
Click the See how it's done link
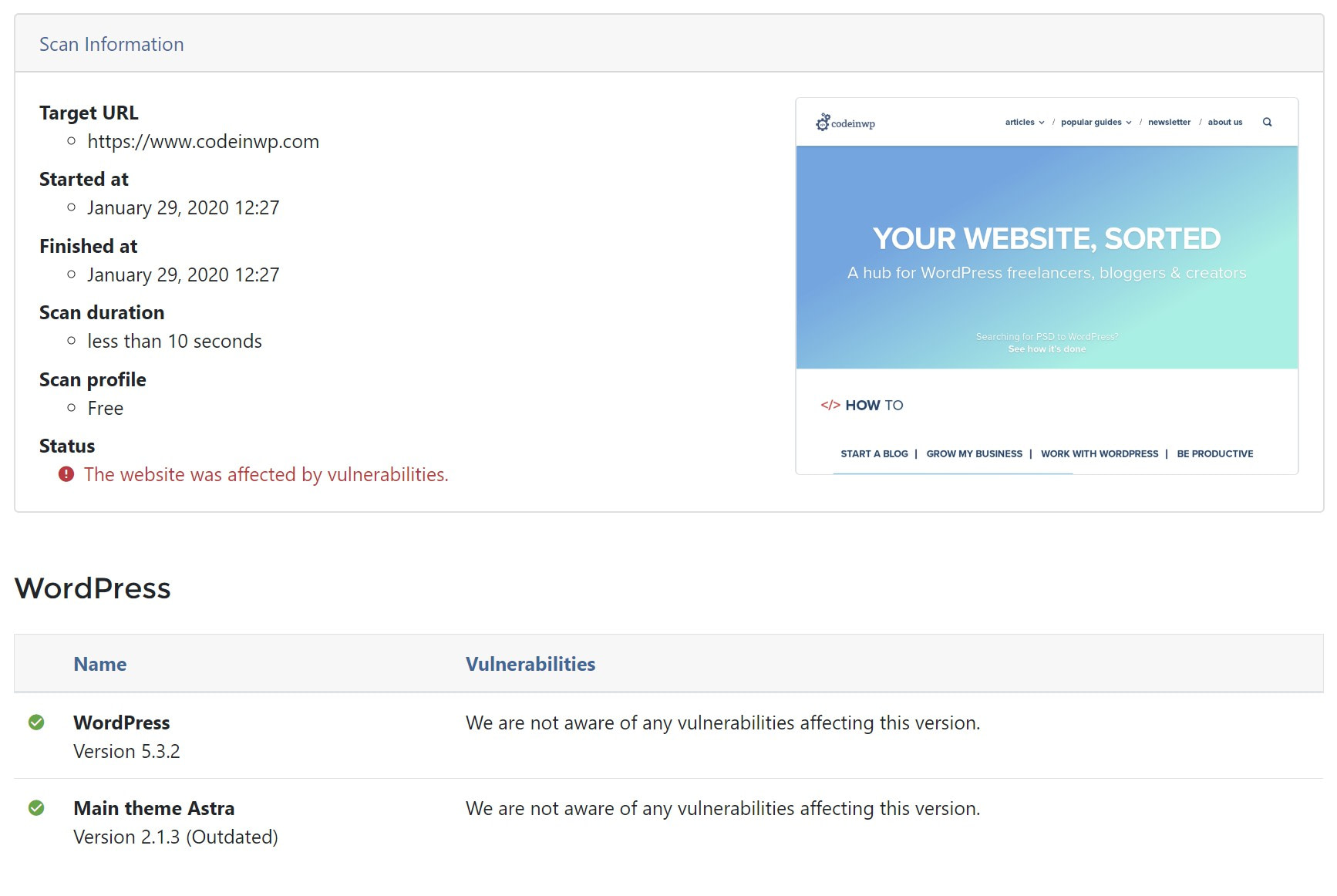tap(1046, 349)
